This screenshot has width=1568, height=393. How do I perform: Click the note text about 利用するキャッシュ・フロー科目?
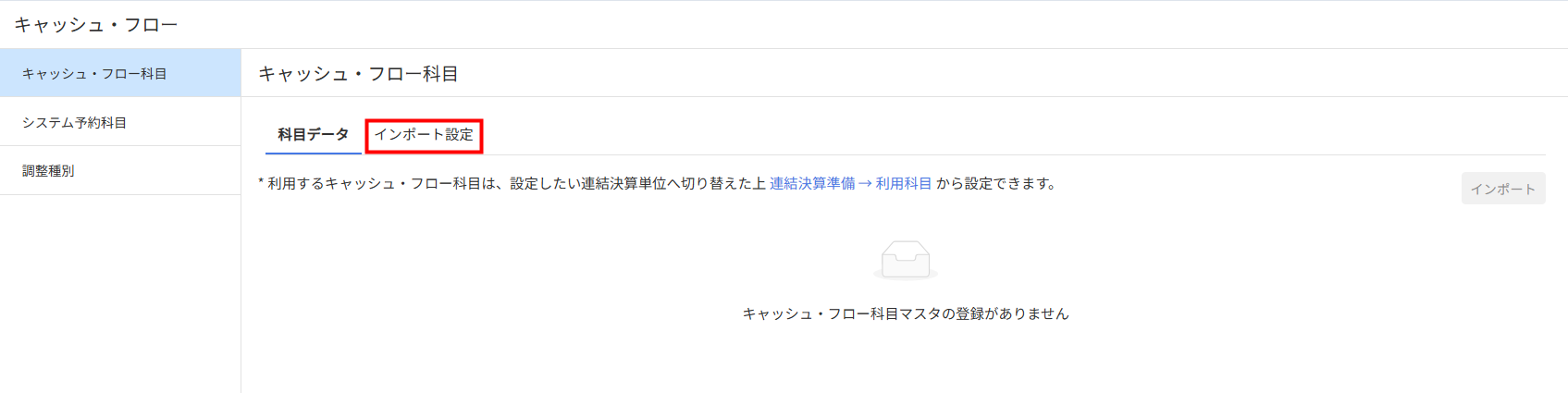516,183
